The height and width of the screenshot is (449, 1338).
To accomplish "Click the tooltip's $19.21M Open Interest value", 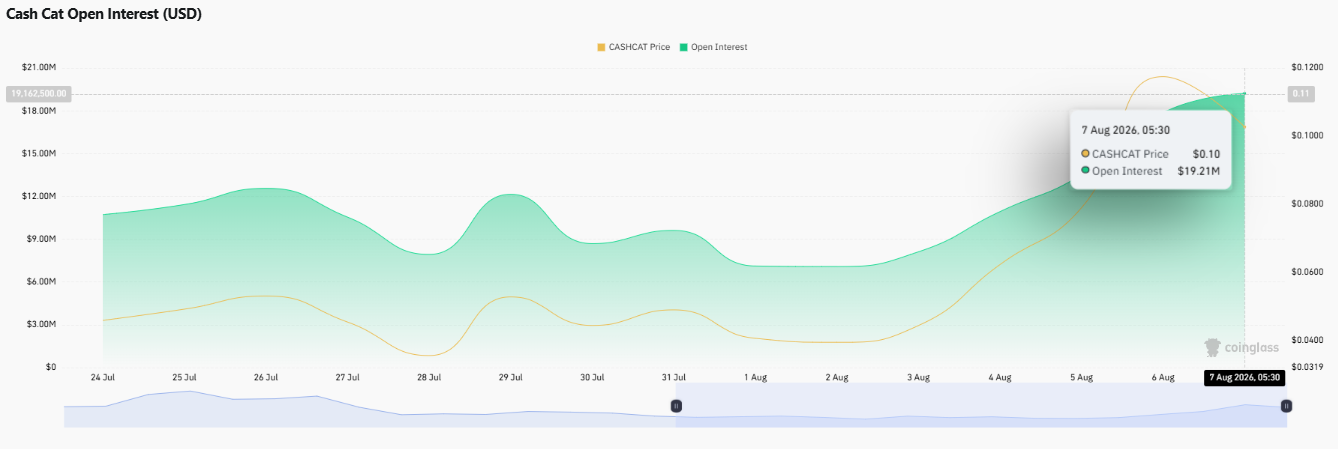I will tap(1199, 171).
